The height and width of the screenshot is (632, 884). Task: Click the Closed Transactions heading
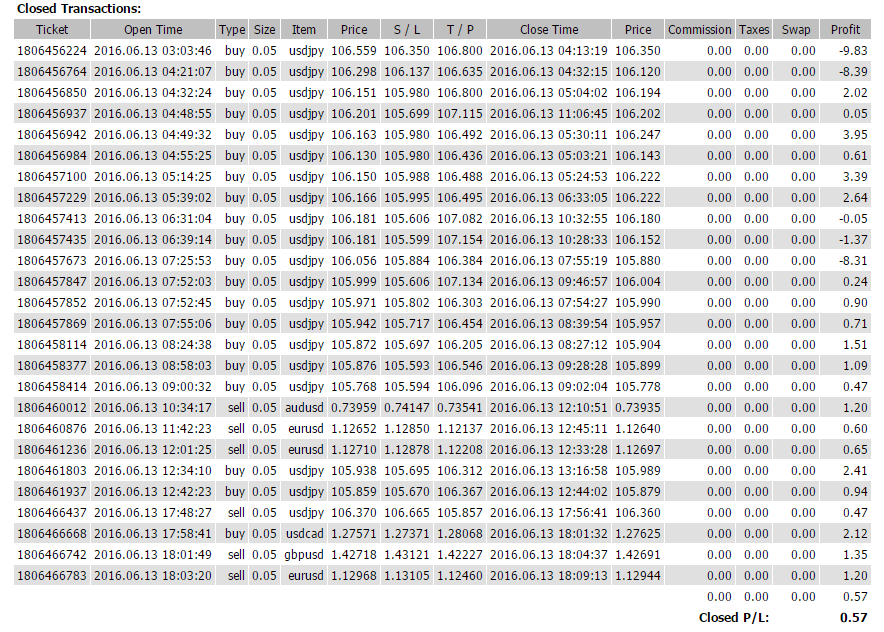tap(79, 8)
